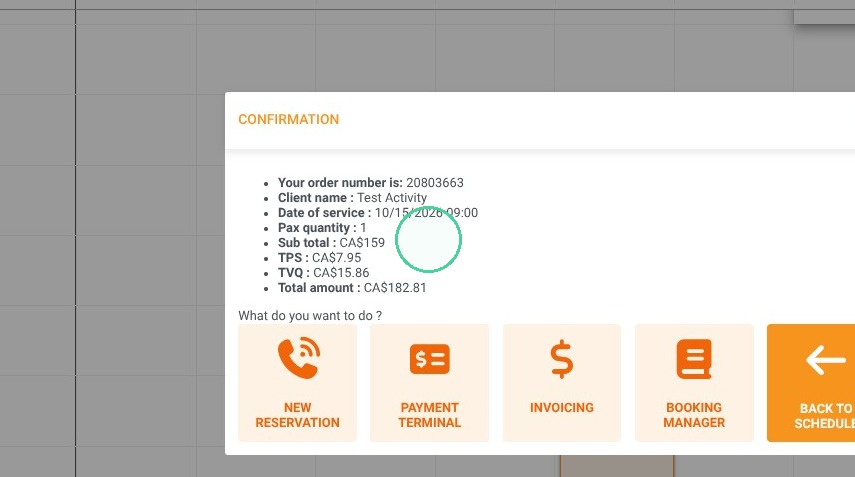Viewport: 855px width, 477px height.
Task: Click the TVQ CA$15.86 line
Action: coord(323,273)
